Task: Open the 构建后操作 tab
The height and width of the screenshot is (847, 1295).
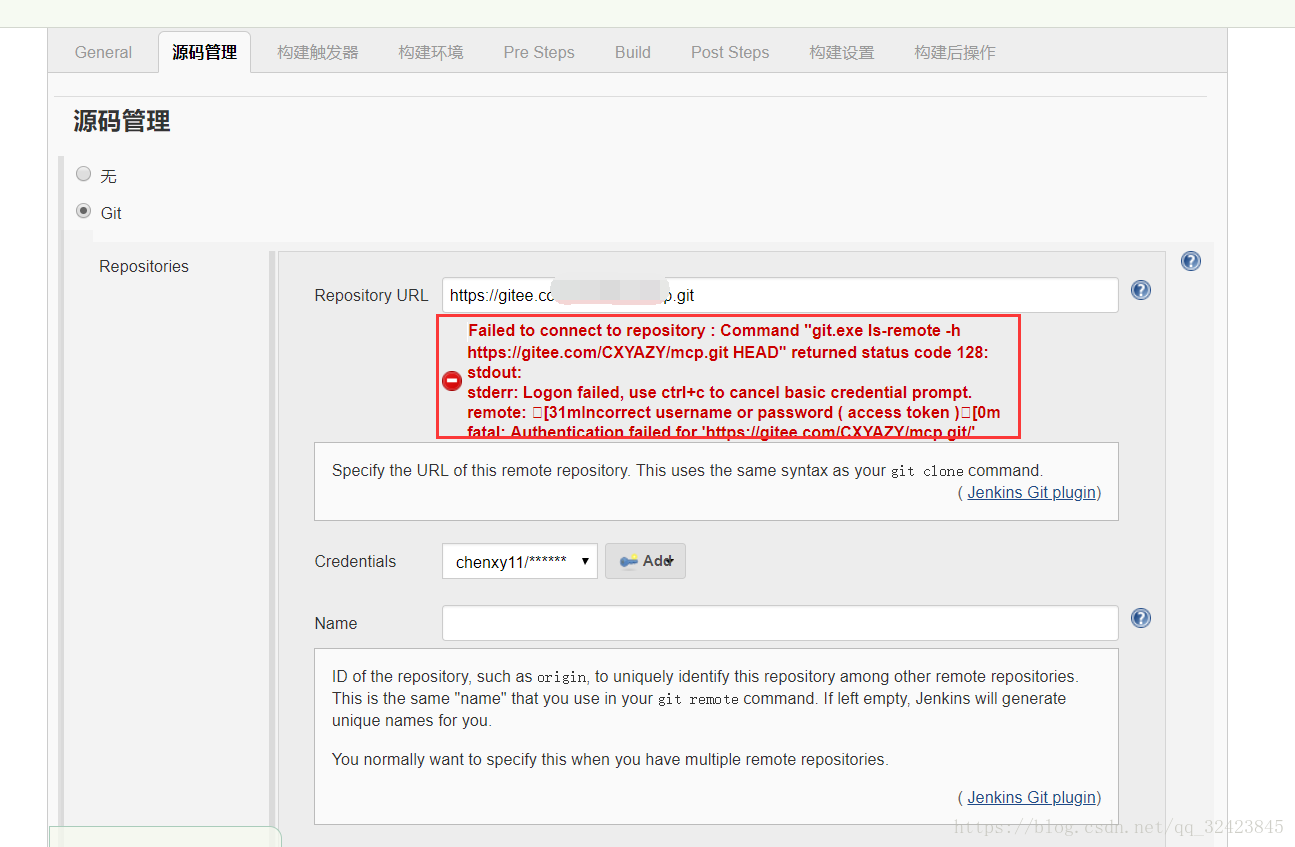Action: [955, 52]
